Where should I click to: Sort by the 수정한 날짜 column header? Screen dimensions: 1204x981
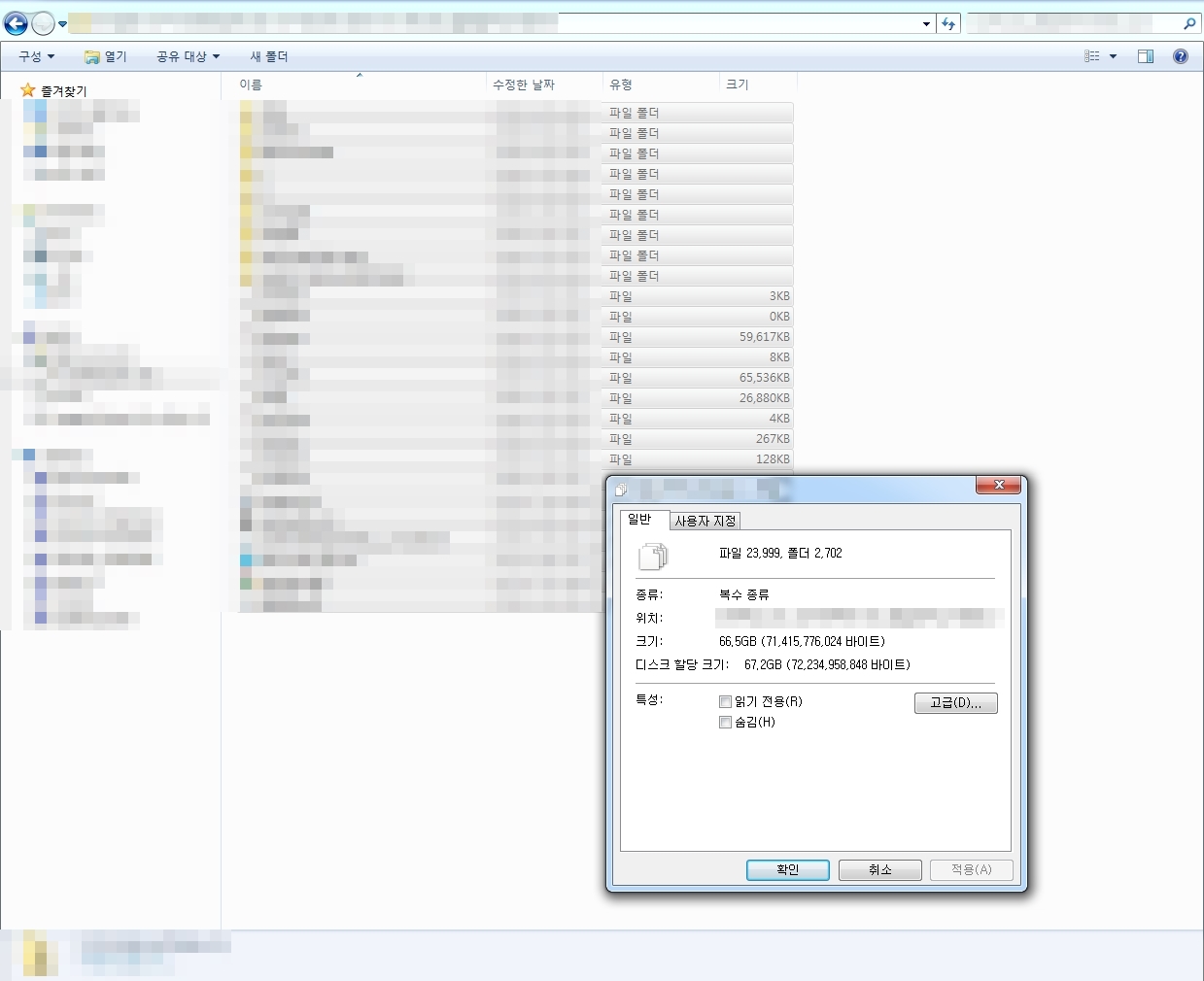click(544, 85)
